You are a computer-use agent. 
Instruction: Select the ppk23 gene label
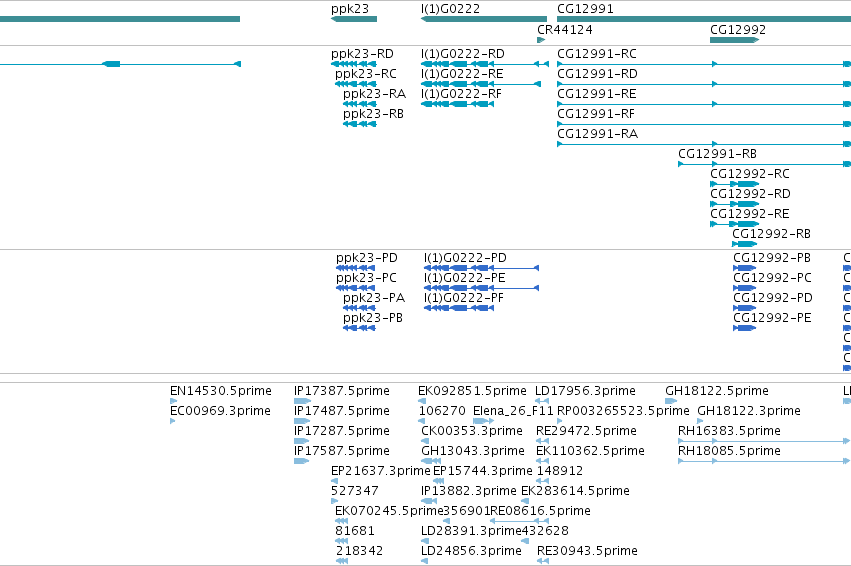[350, 9]
